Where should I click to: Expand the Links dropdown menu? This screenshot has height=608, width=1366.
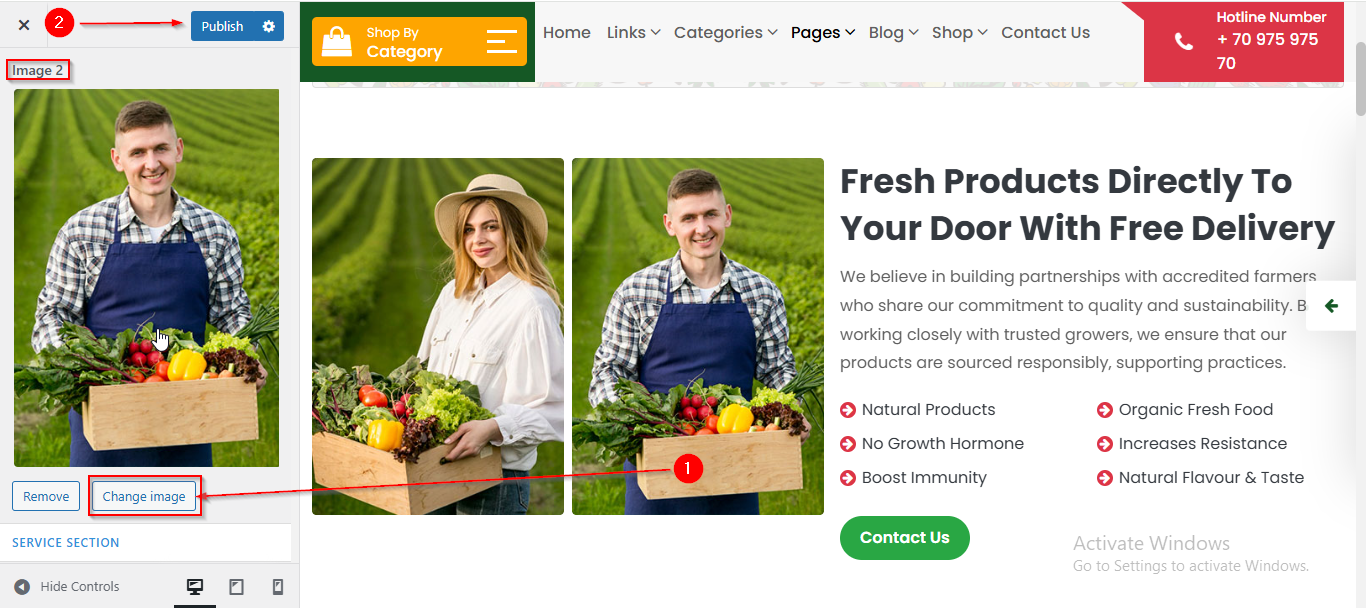pos(633,33)
